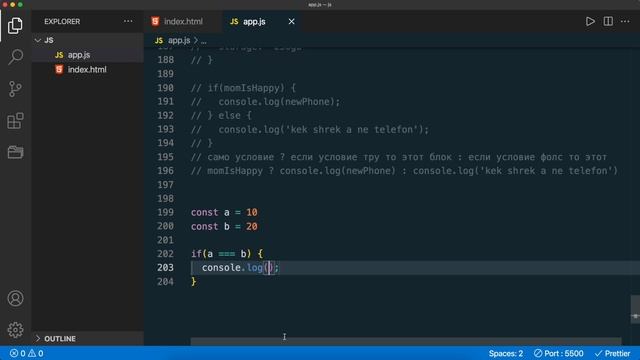Viewport: 640px width, 360px height.
Task: Open the Accounts icon
Action: tap(15, 298)
